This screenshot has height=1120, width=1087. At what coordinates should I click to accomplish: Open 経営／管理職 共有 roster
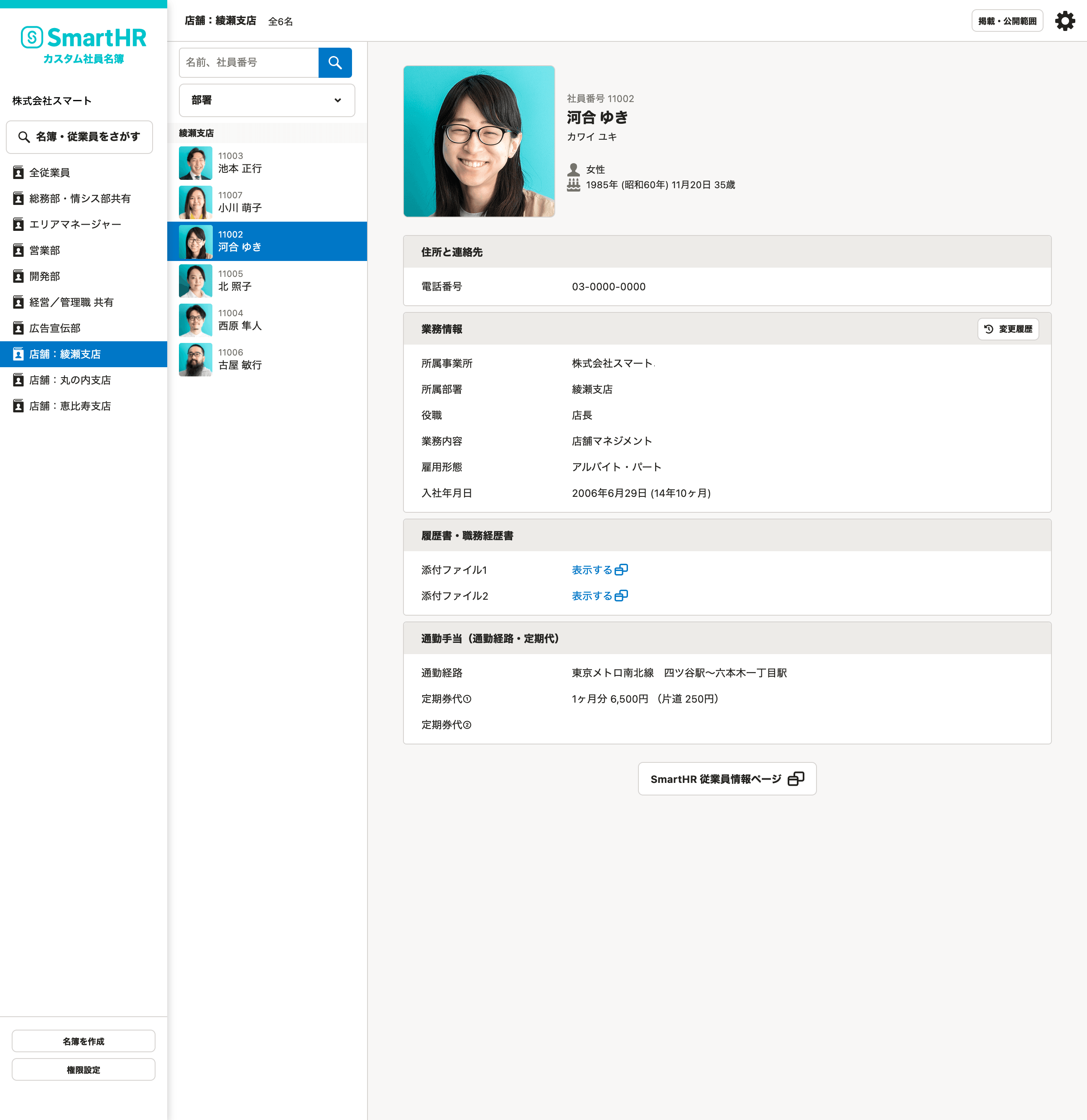pyautogui.click(x=71, y=302)
